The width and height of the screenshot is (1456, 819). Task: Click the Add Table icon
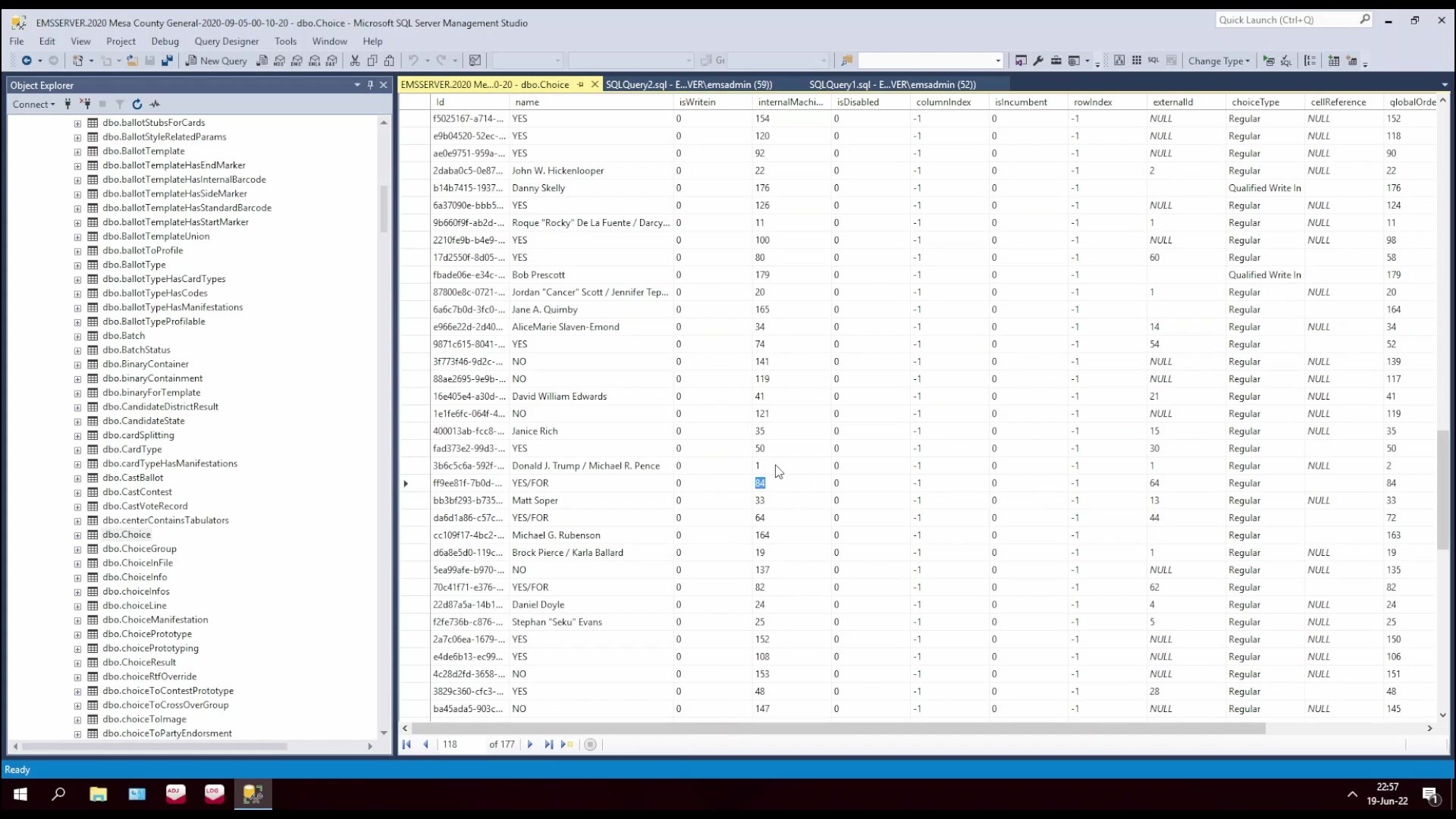1334,61
